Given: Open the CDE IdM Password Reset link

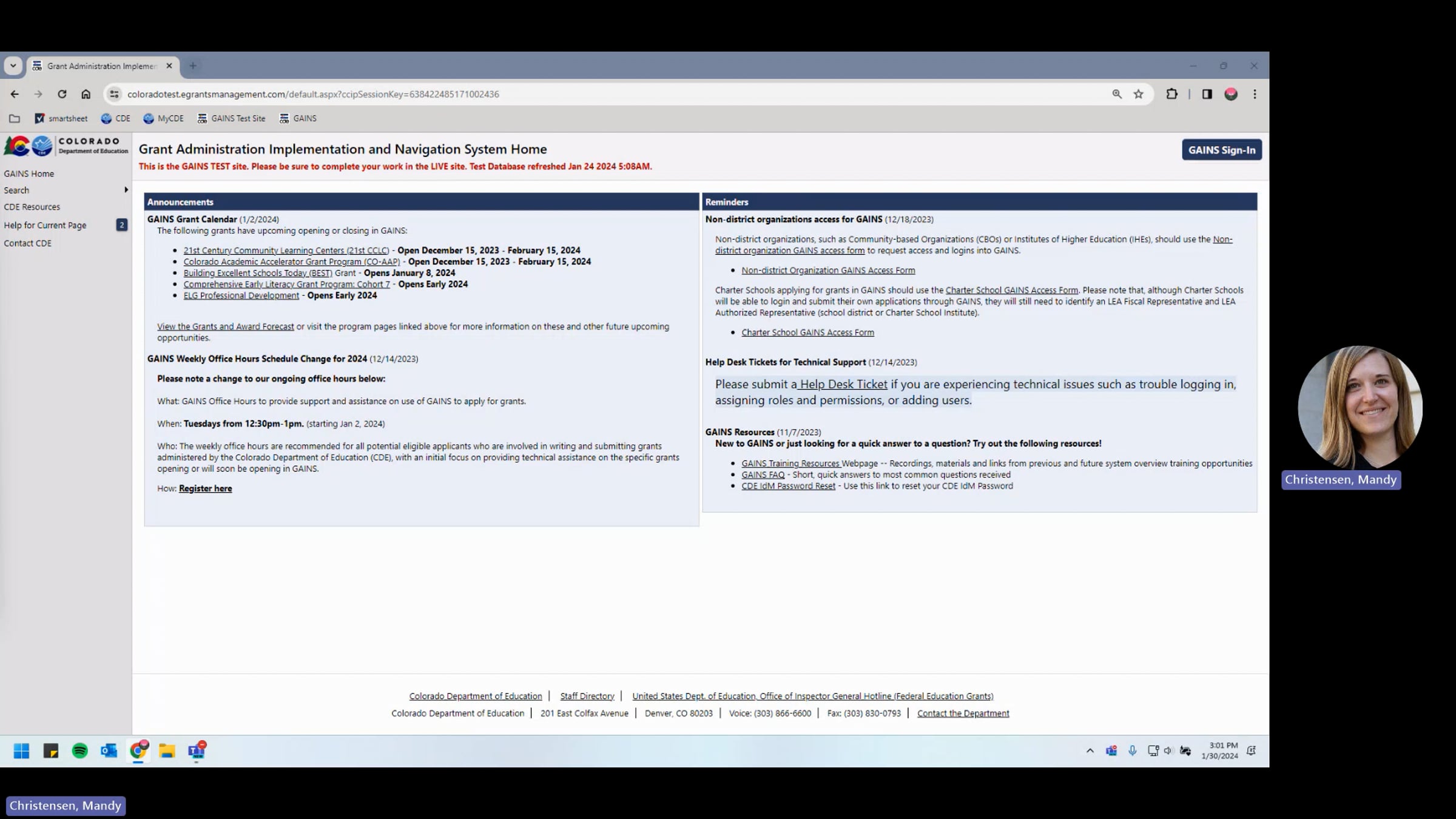Looking at the screenshot, I should 789,486.
